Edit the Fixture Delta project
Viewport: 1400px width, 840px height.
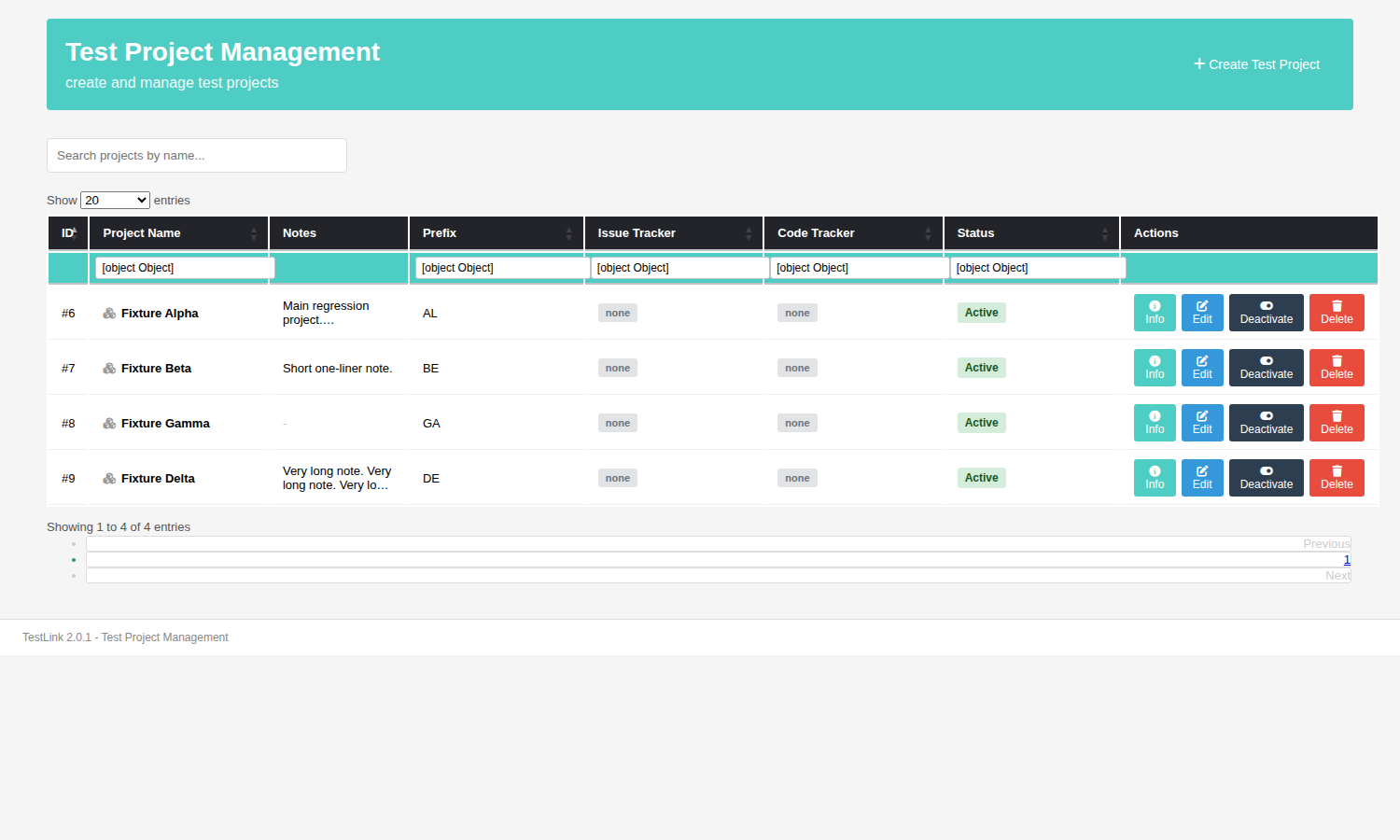tap(1202, 478)
